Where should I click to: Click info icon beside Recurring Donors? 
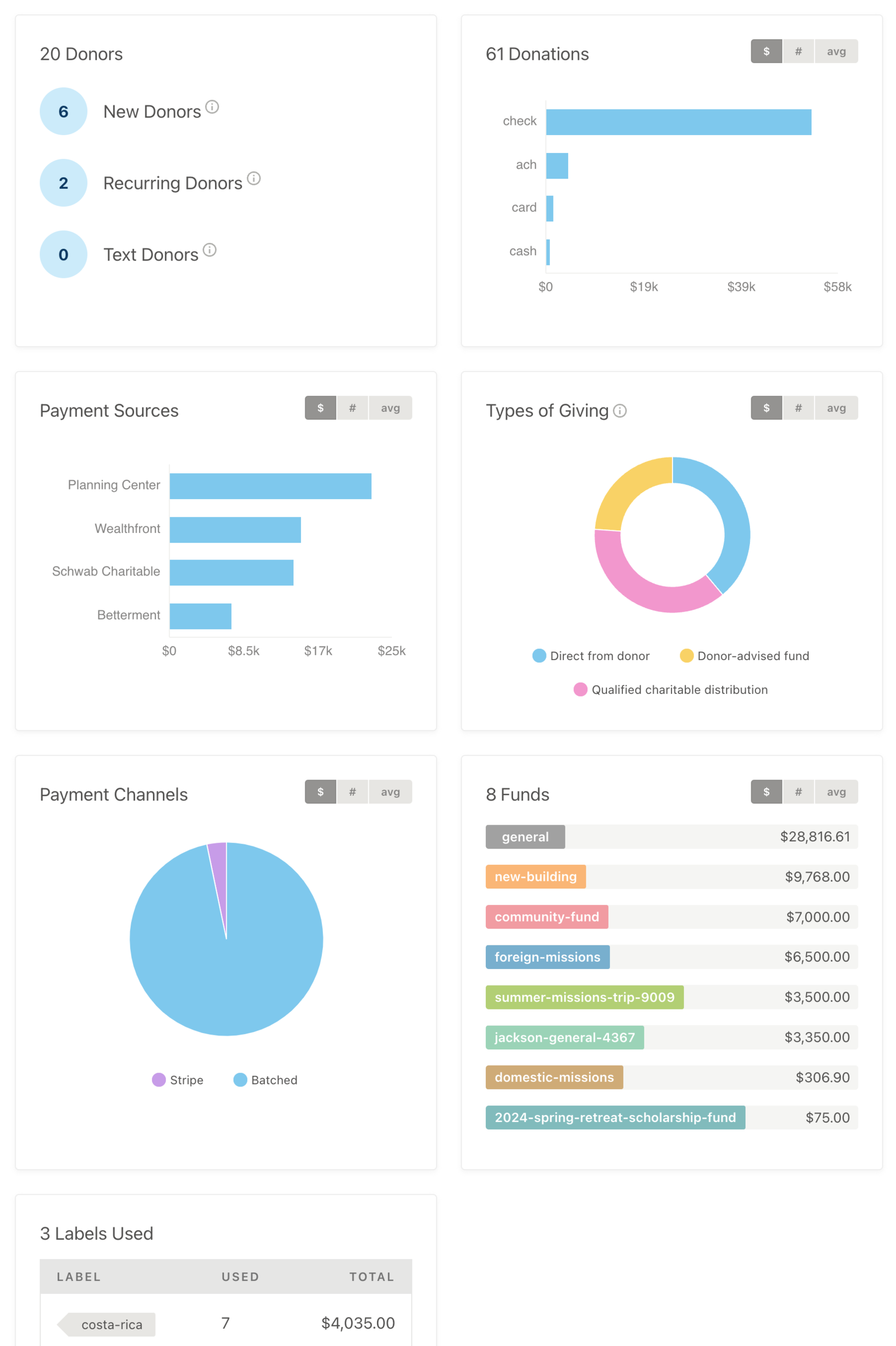pos(254,178)
